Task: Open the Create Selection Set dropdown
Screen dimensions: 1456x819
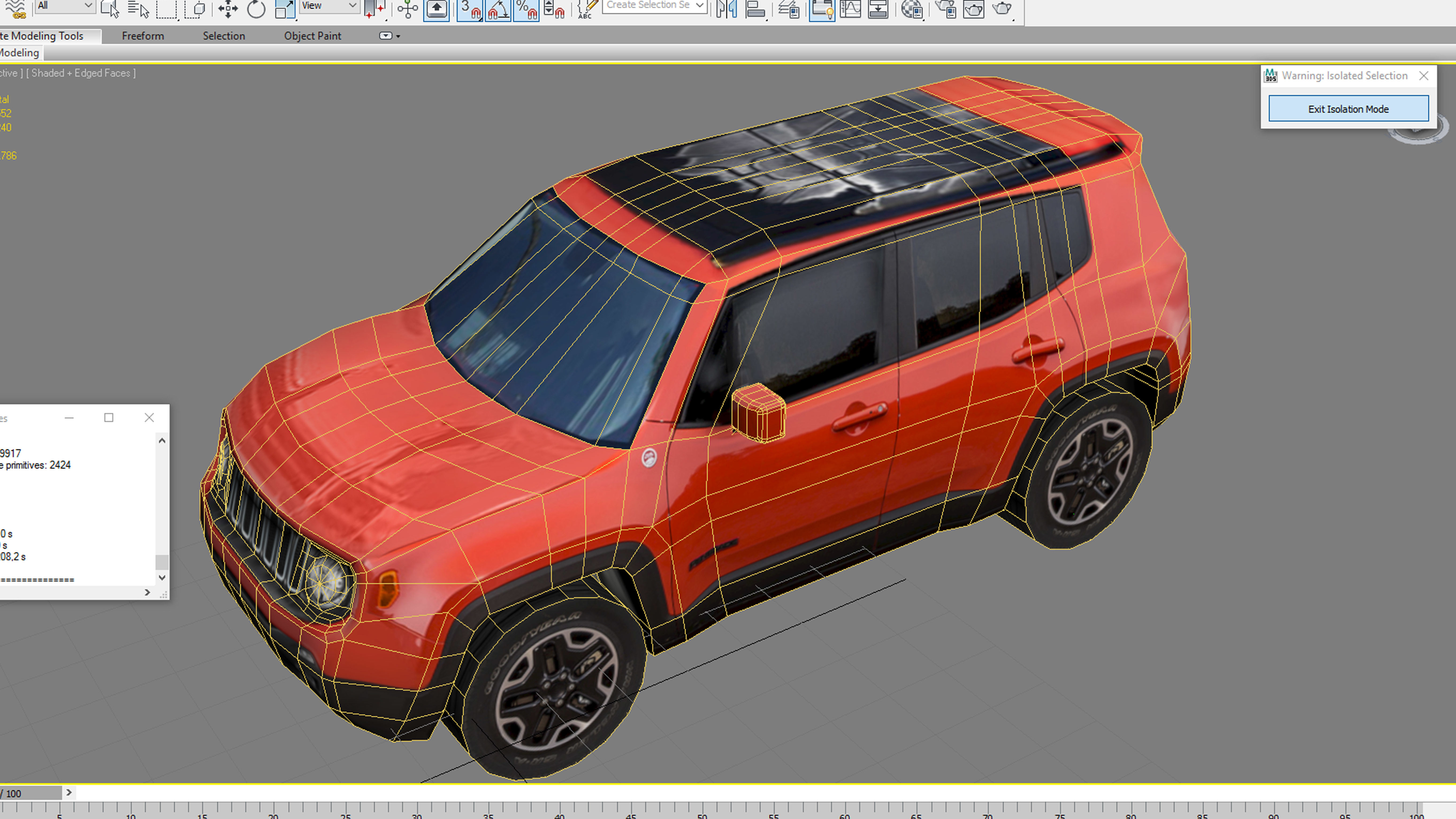Action: (655, 6)
